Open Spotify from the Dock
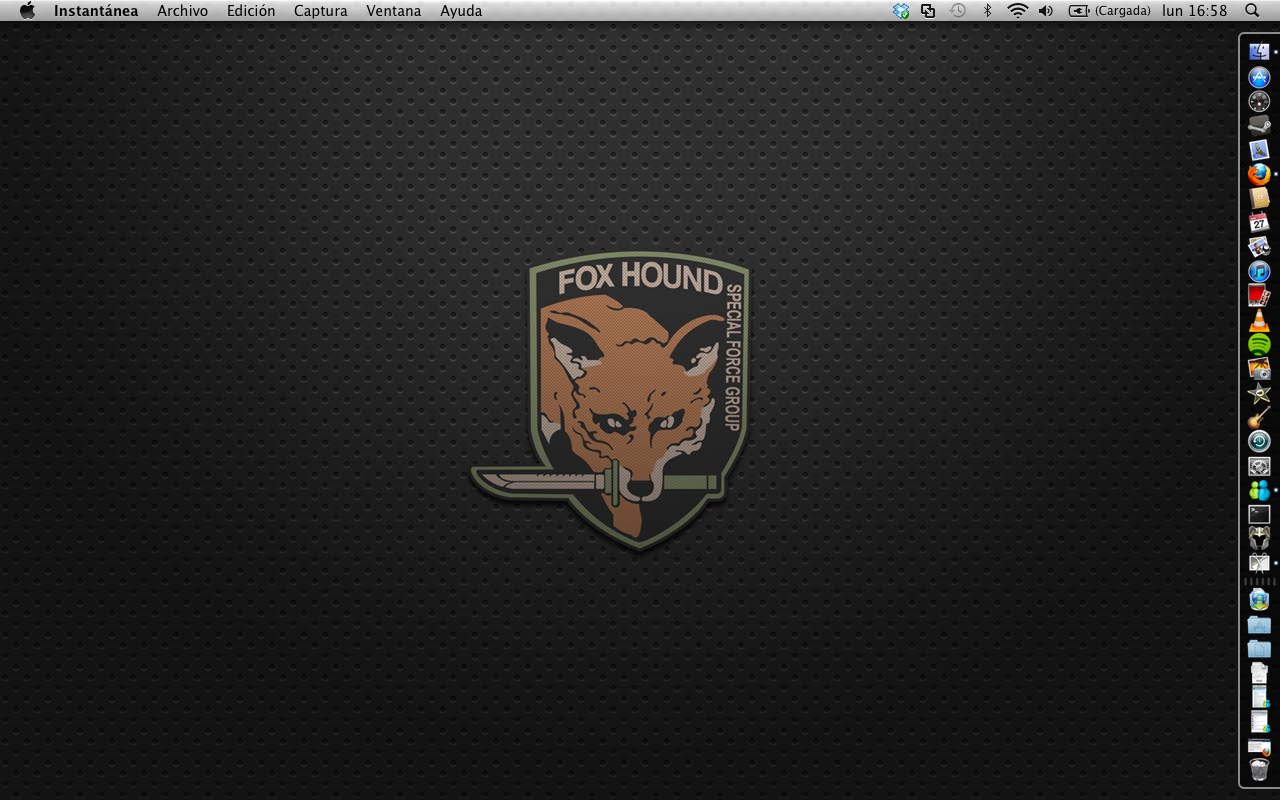The image size is (1280, 800). [1259, 344]
